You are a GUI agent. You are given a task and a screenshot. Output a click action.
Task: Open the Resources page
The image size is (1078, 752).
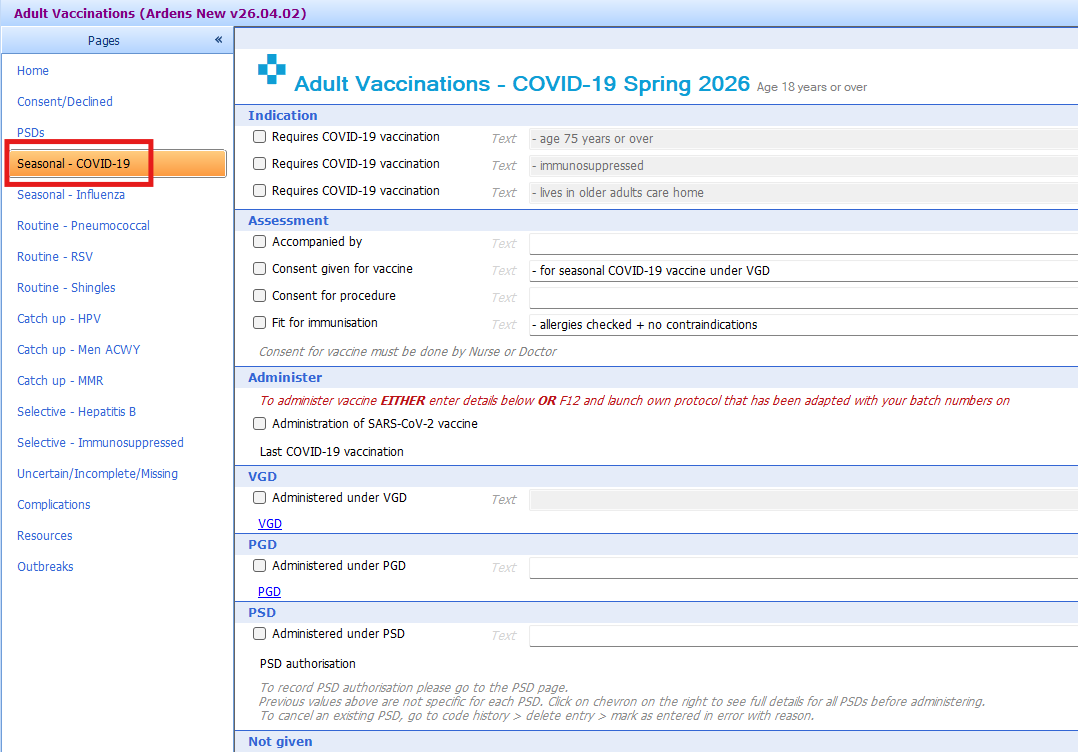point(45,535)
